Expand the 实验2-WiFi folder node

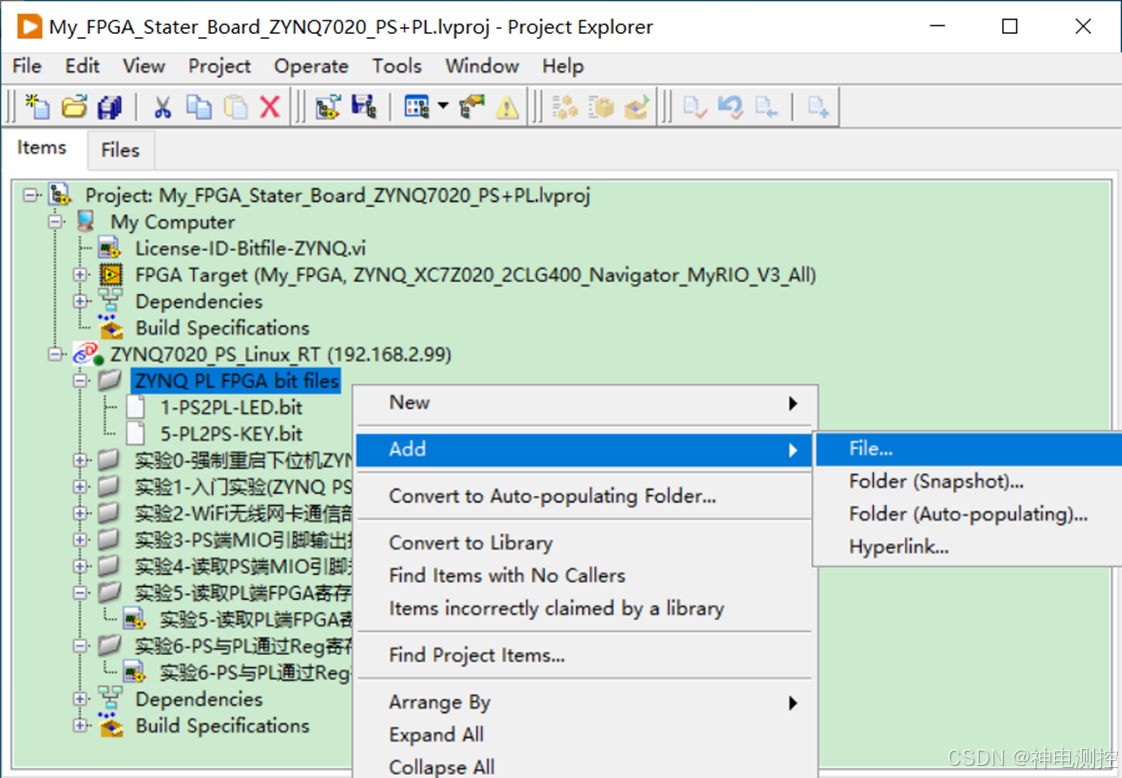click(80, 512)
